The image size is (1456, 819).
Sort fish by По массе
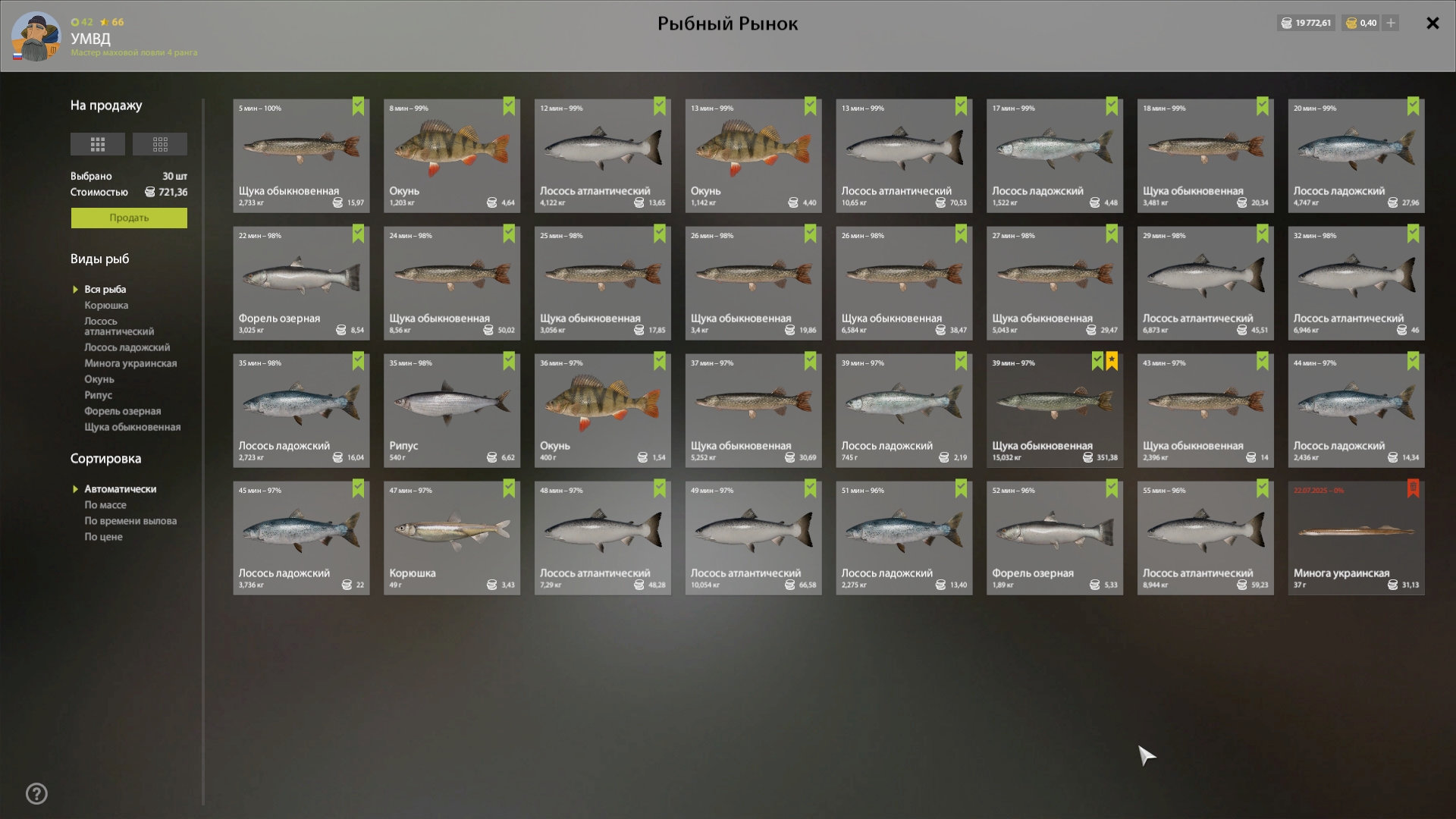coord(105,505)
